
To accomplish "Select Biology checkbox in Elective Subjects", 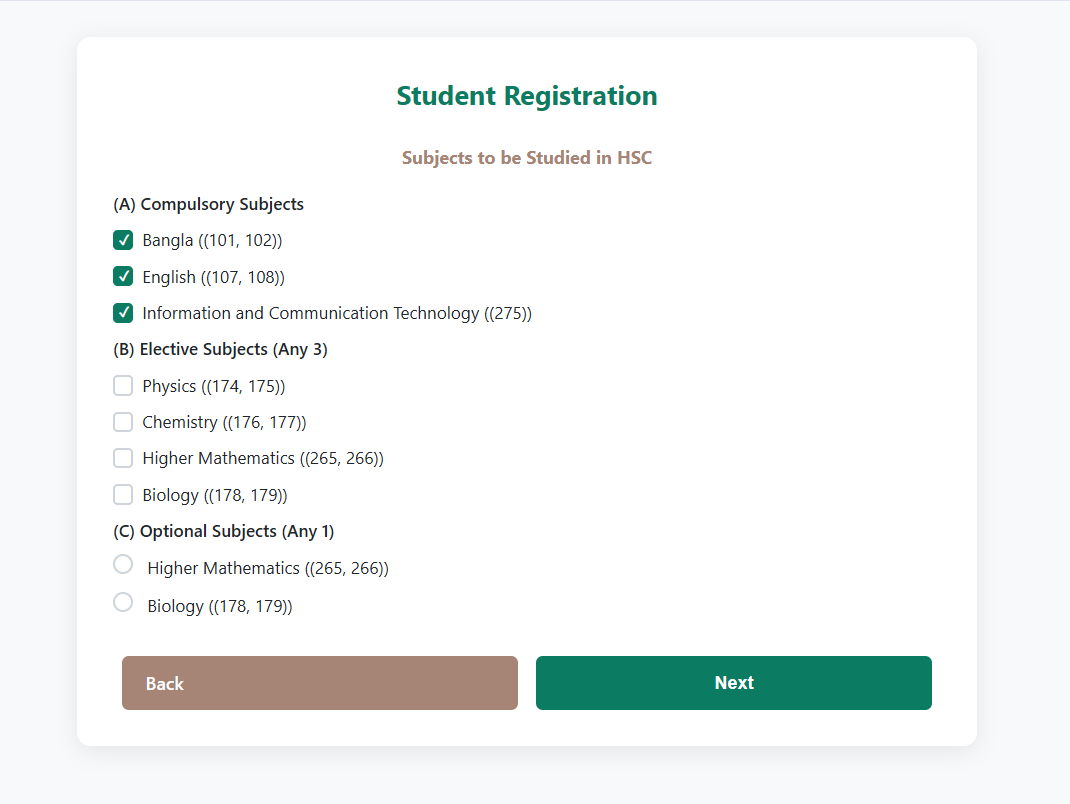I will click(123, 494).
